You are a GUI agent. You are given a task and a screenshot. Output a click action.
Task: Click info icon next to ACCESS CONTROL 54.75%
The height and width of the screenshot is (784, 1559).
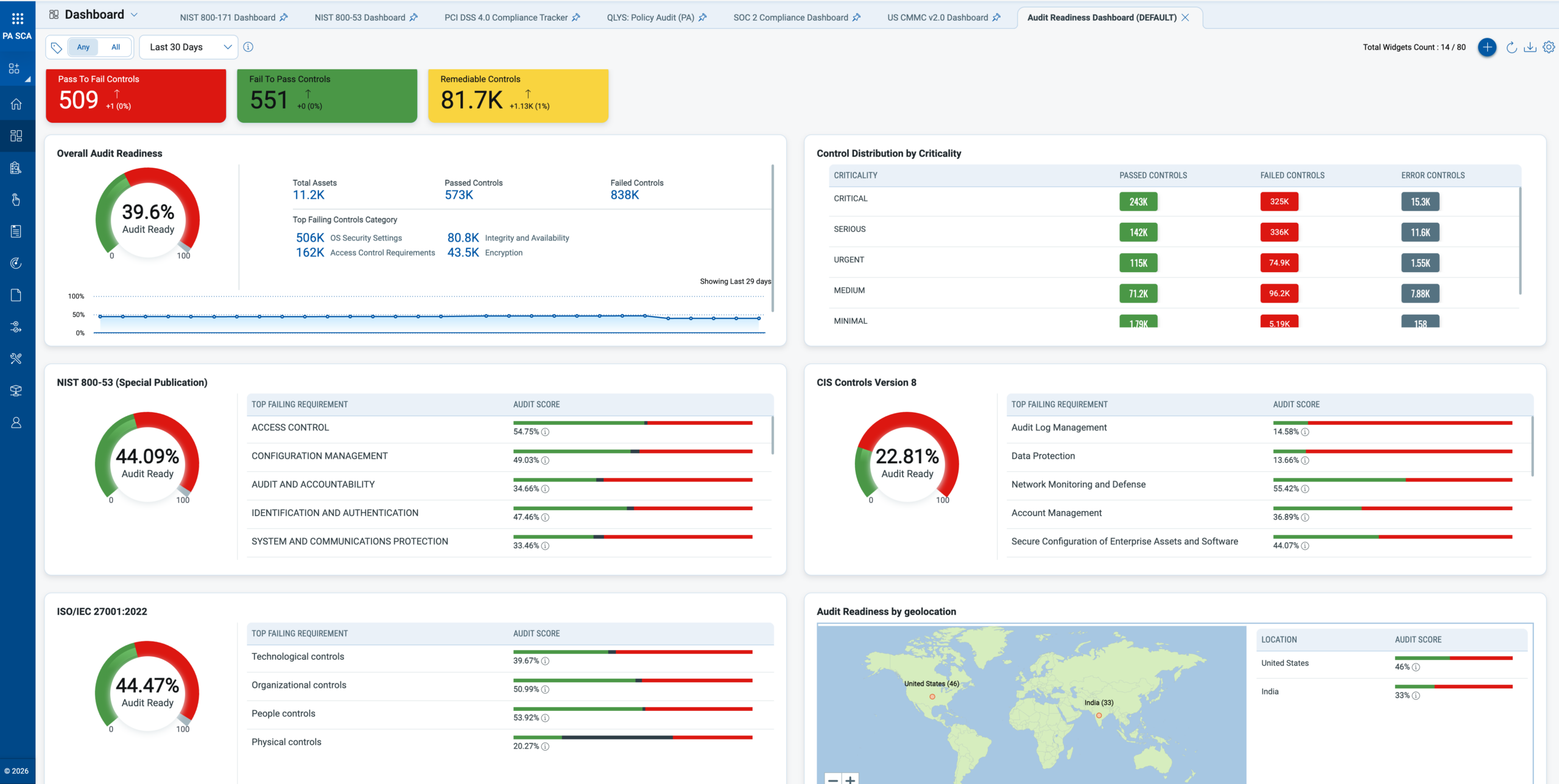[545, 432]
